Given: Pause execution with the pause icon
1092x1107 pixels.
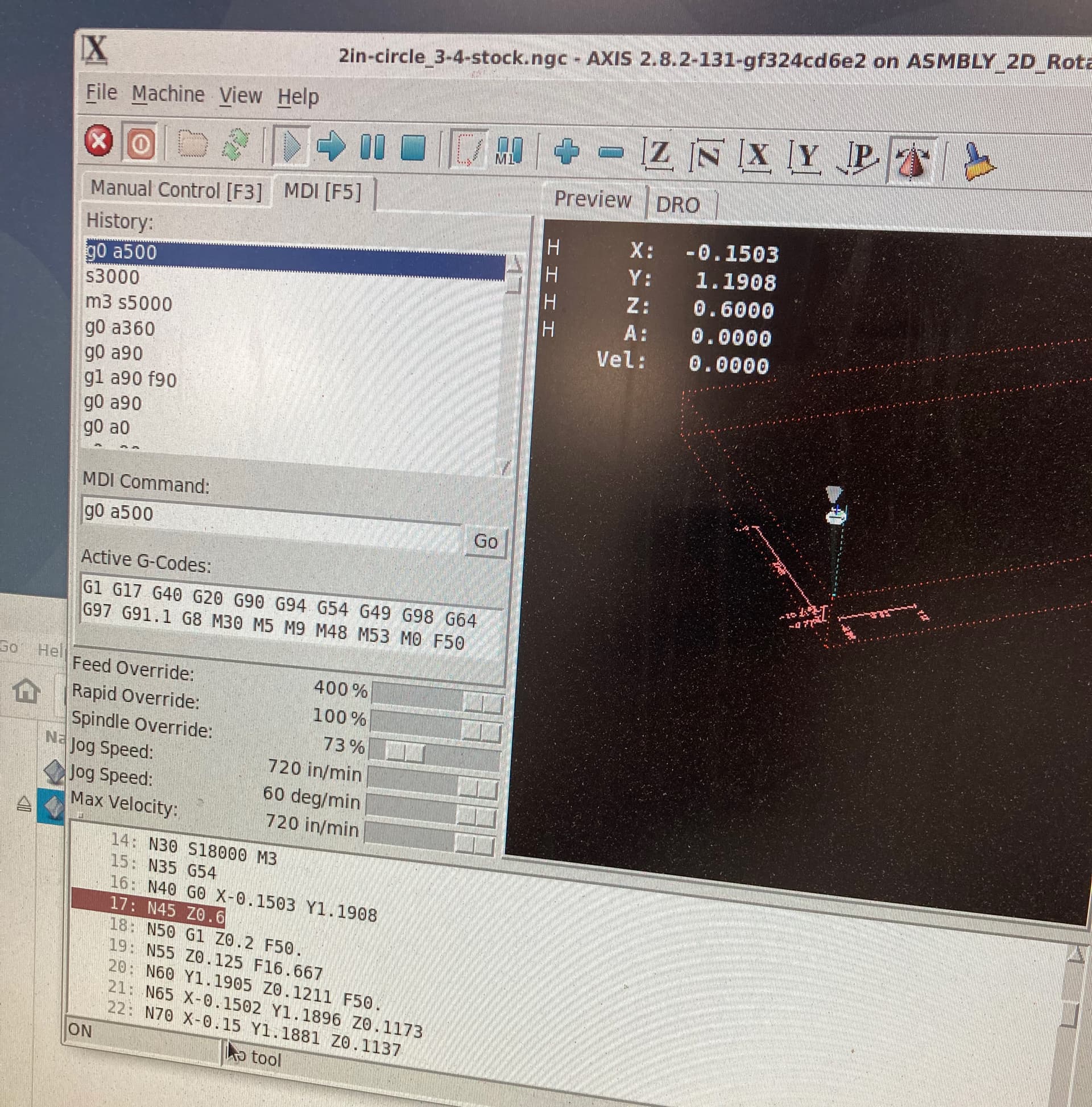Looking at the screenshot, I should (x=373, y=147).
